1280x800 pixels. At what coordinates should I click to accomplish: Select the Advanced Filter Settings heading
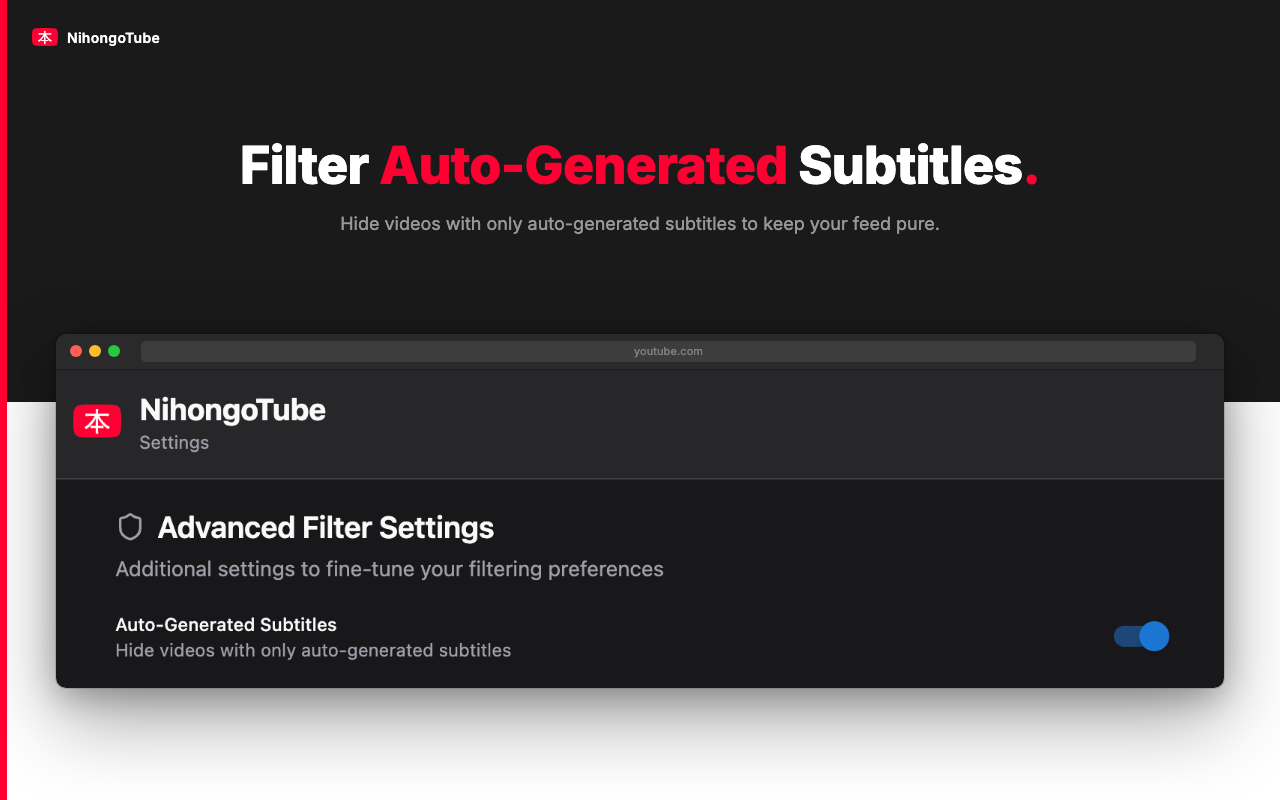click(x=326, y=527)
